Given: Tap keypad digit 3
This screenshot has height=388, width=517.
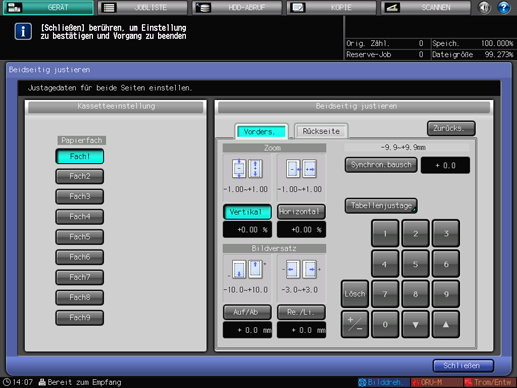Looking at the screenshot, I should [x=446, y=234].
